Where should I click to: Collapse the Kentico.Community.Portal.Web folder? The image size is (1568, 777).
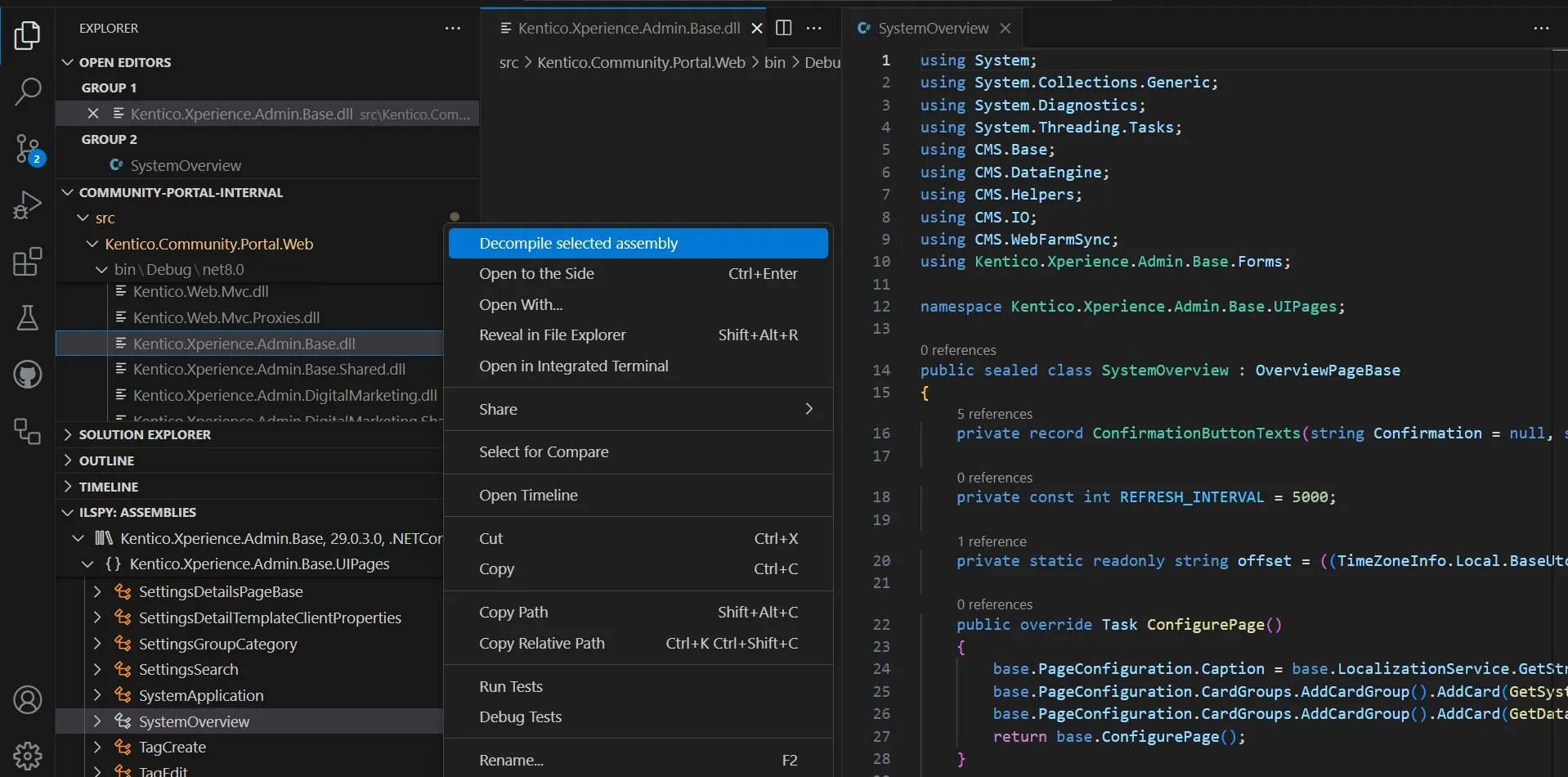(x=92, y=244)
